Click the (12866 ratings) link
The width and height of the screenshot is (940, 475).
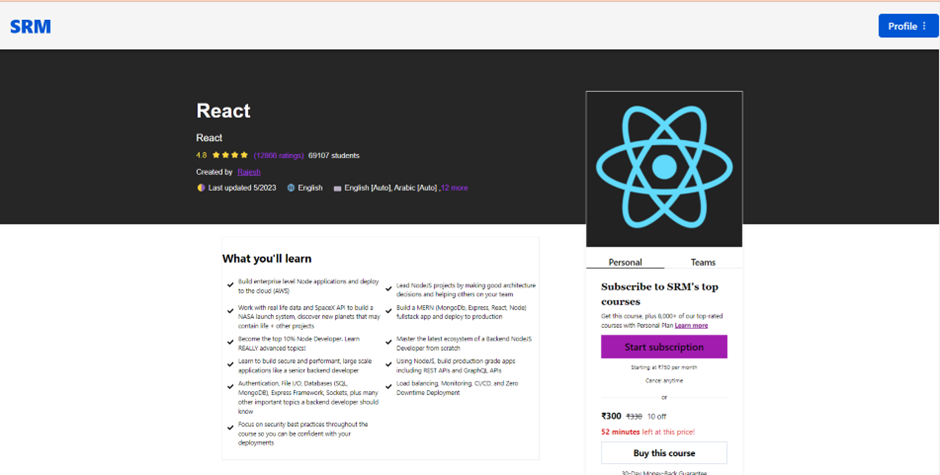(x=279, y=155)
